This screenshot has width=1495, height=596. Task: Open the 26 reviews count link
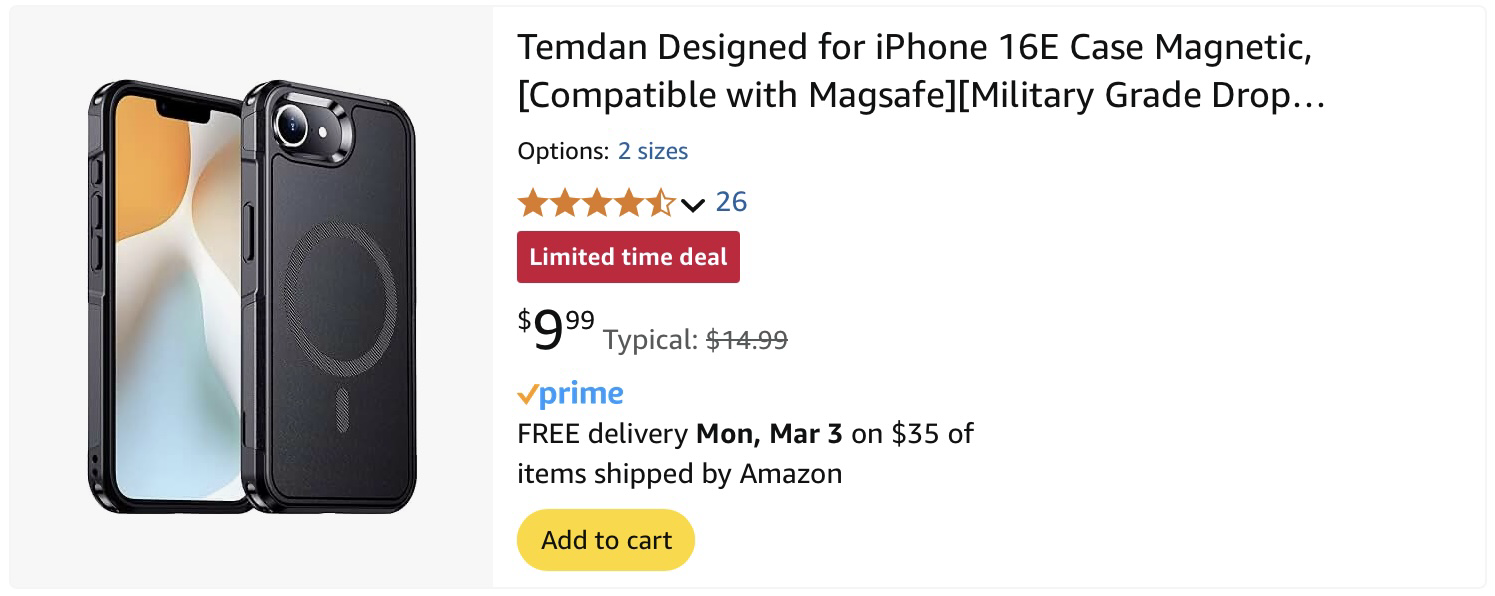tap(731, 202)
